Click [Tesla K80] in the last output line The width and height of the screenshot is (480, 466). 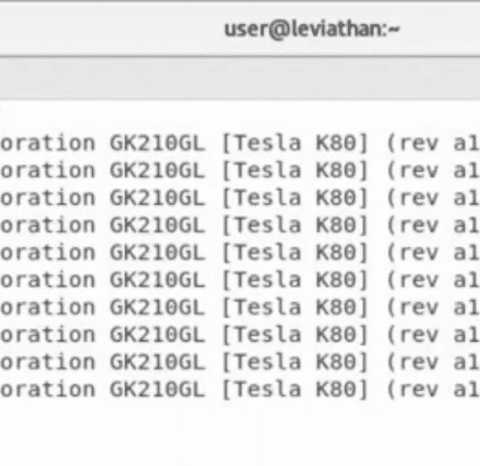coord(295,390)
